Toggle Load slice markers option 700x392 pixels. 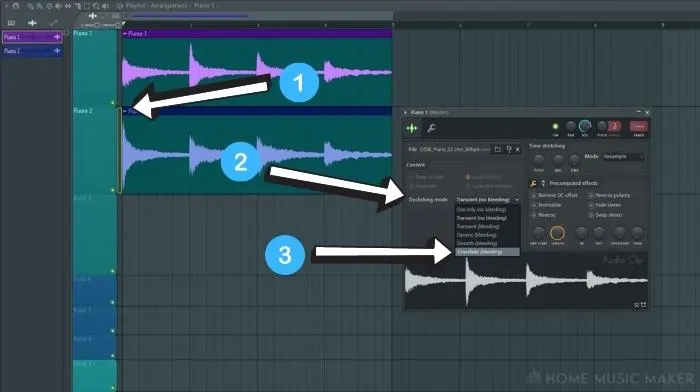coord(489,186)
